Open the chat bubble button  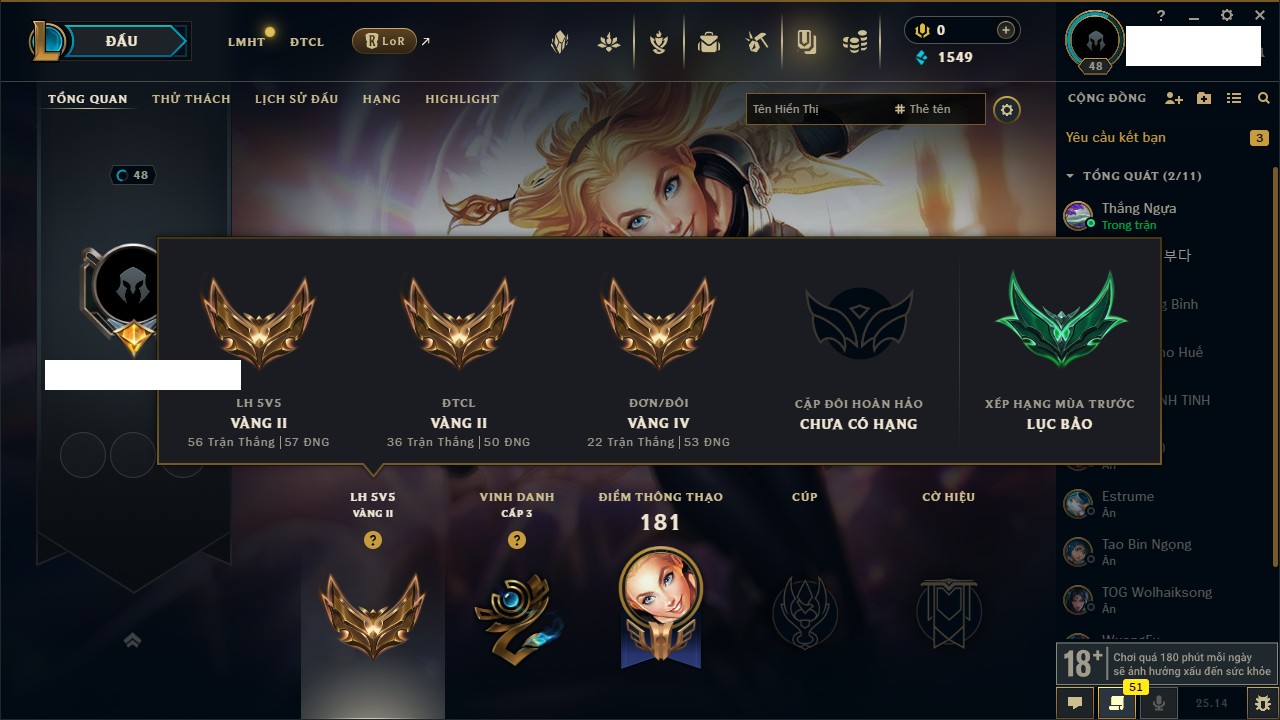tap(1075, 703)
